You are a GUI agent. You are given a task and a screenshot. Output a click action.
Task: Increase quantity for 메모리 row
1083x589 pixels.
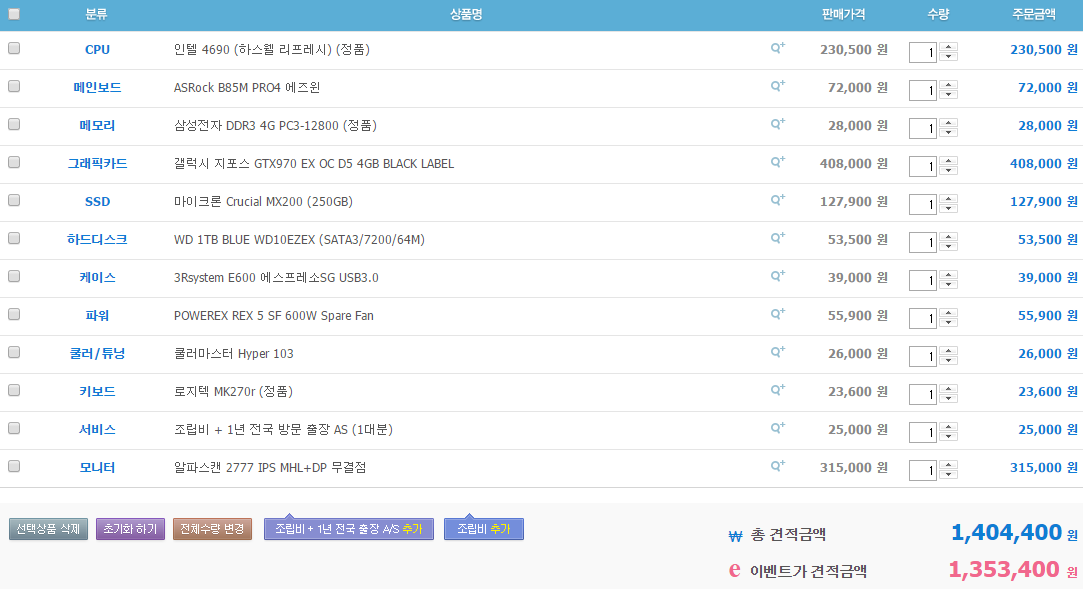(948, 123)
